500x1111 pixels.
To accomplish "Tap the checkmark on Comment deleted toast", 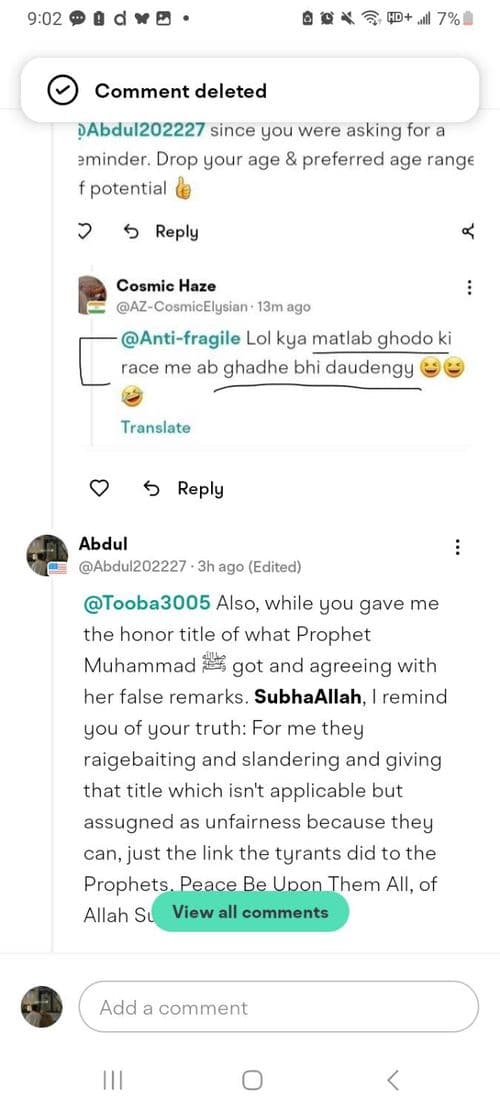I will (62, 91).
